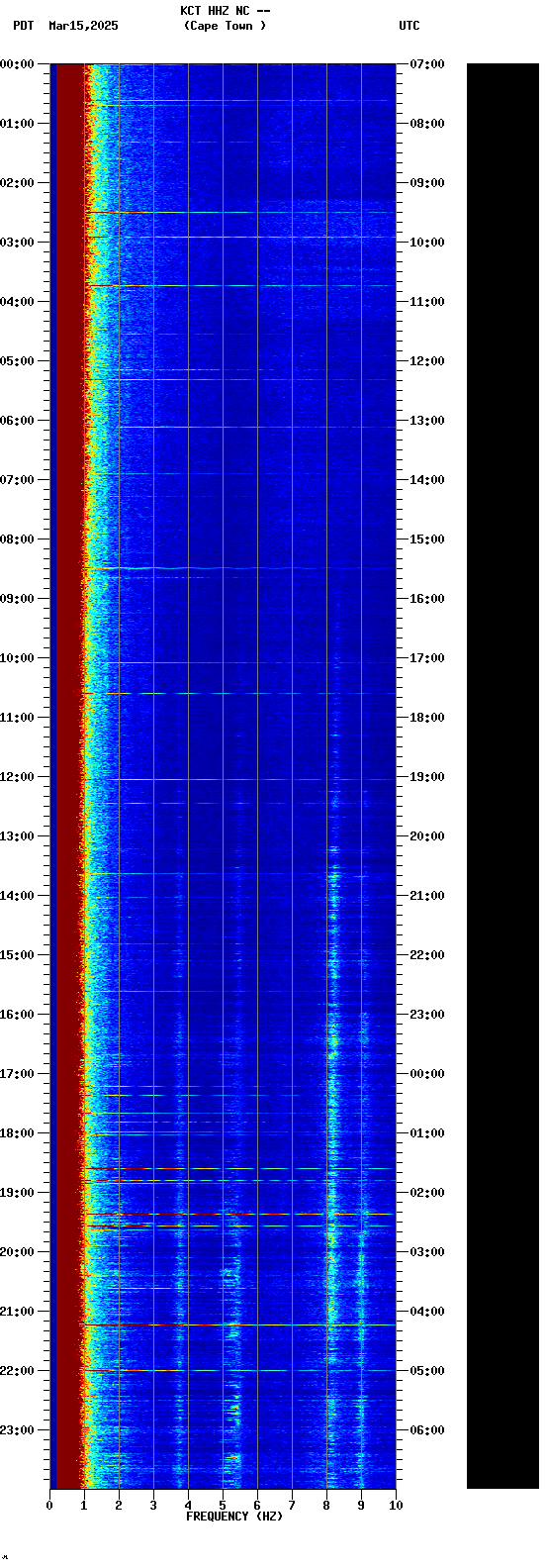Image resolution: width=546 pixels, height=1568 pixels.
Task: Click the 21:00 label on the UTC axis
Action: pyautogui.click(x=427, y=896)
